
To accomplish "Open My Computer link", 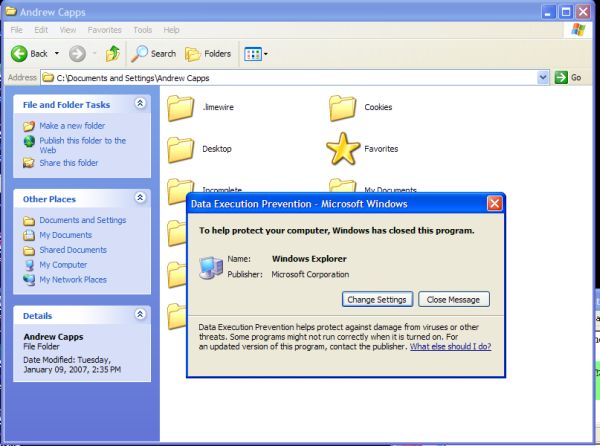I will click(x=63, y=265).
